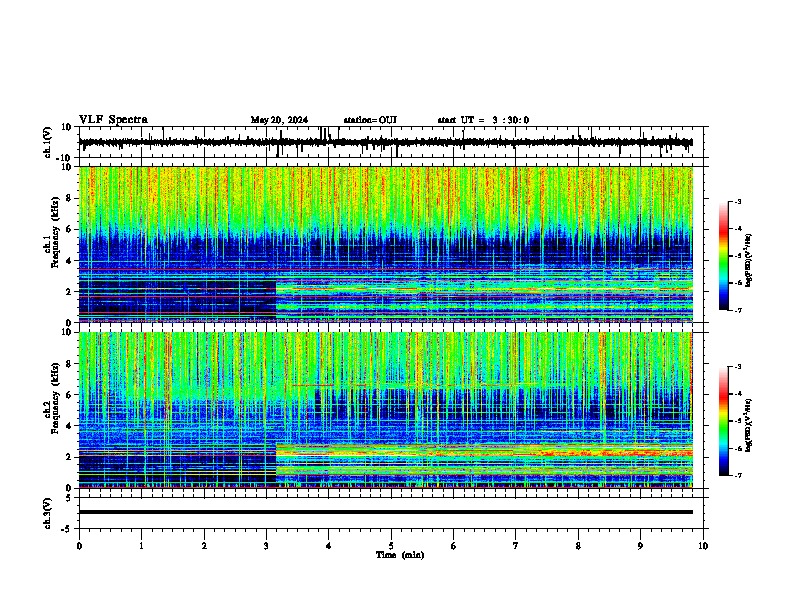Click the date "May 20, 2024"
This screenshot has height=612, width=792.
pos(279,120)
